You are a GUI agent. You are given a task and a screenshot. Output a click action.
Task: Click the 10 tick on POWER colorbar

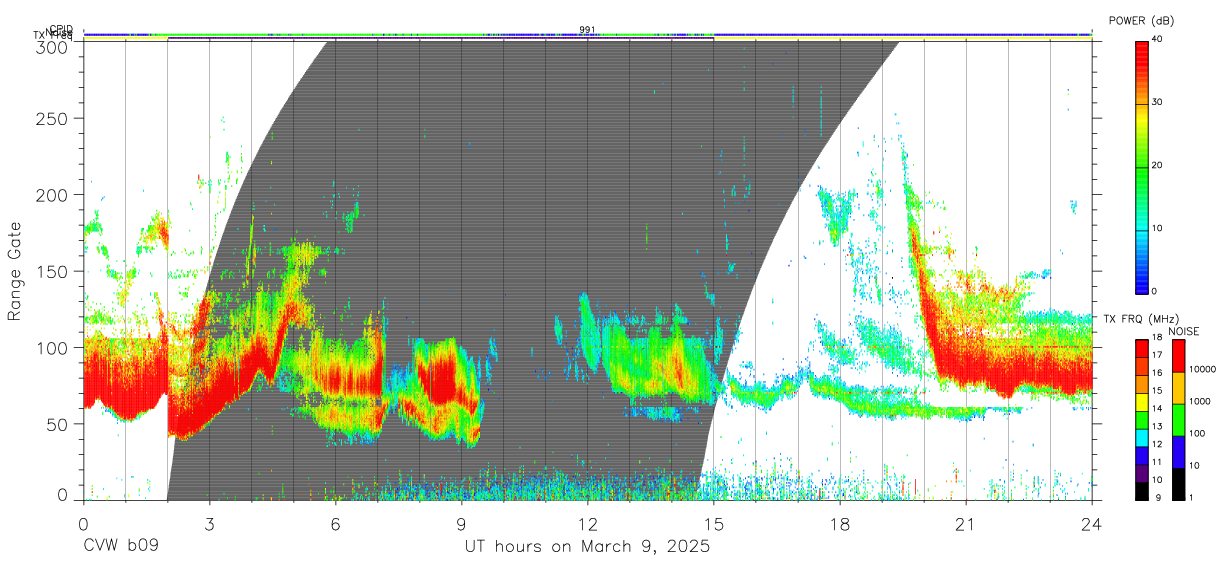click(x=1158, y=228)
